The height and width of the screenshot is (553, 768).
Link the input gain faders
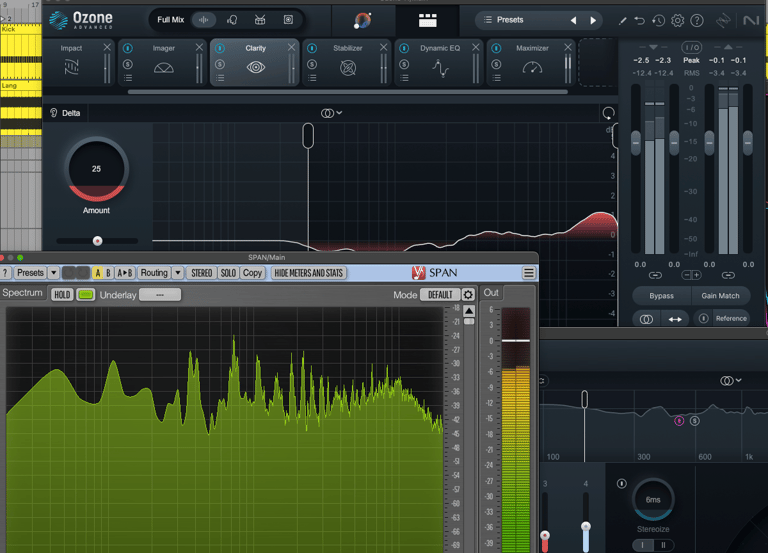(655, 276)
